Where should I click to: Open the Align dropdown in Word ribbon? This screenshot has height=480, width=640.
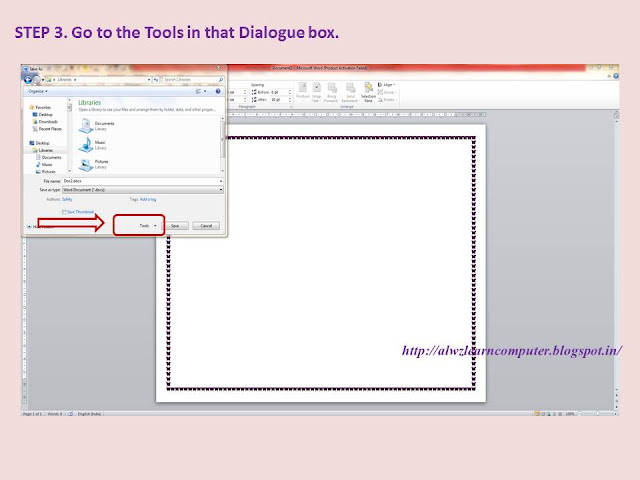tap(386, 85)
